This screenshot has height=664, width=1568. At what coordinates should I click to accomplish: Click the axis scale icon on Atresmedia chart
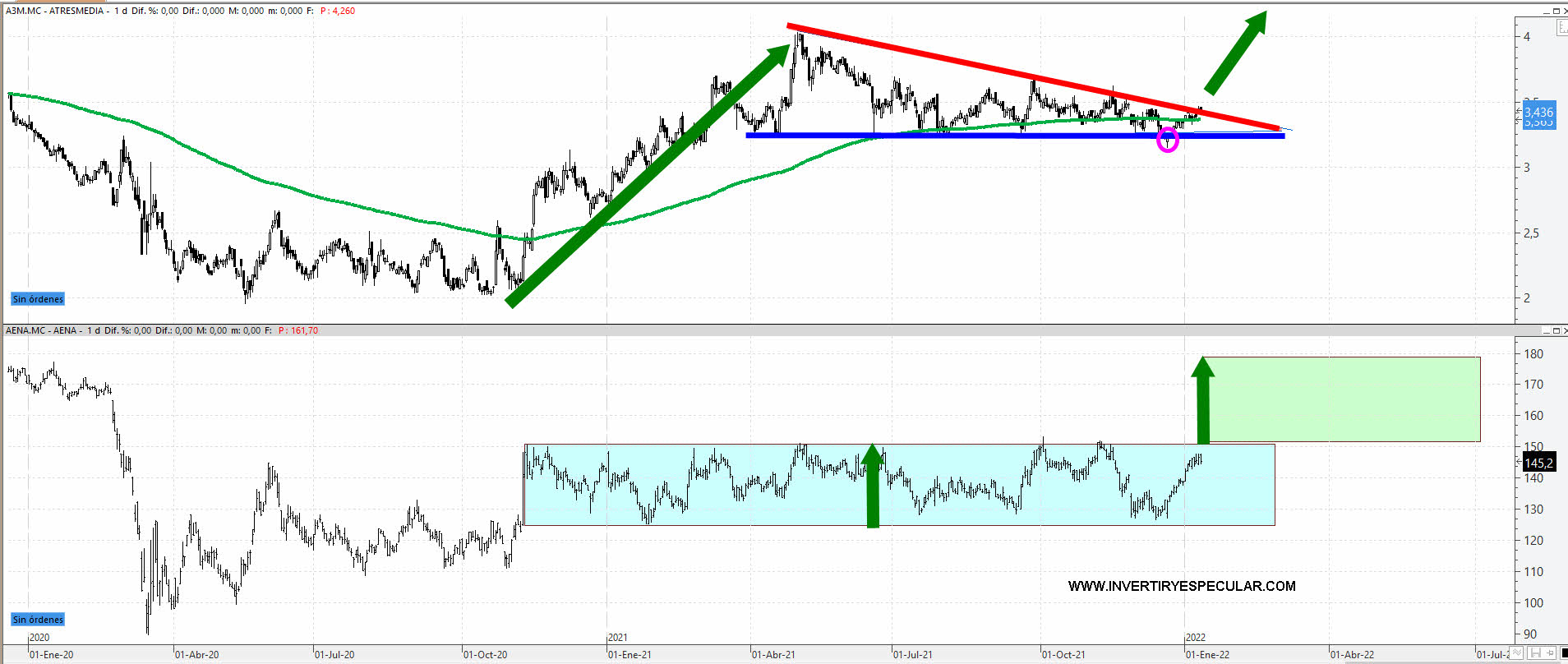(x=1561, y=28)
